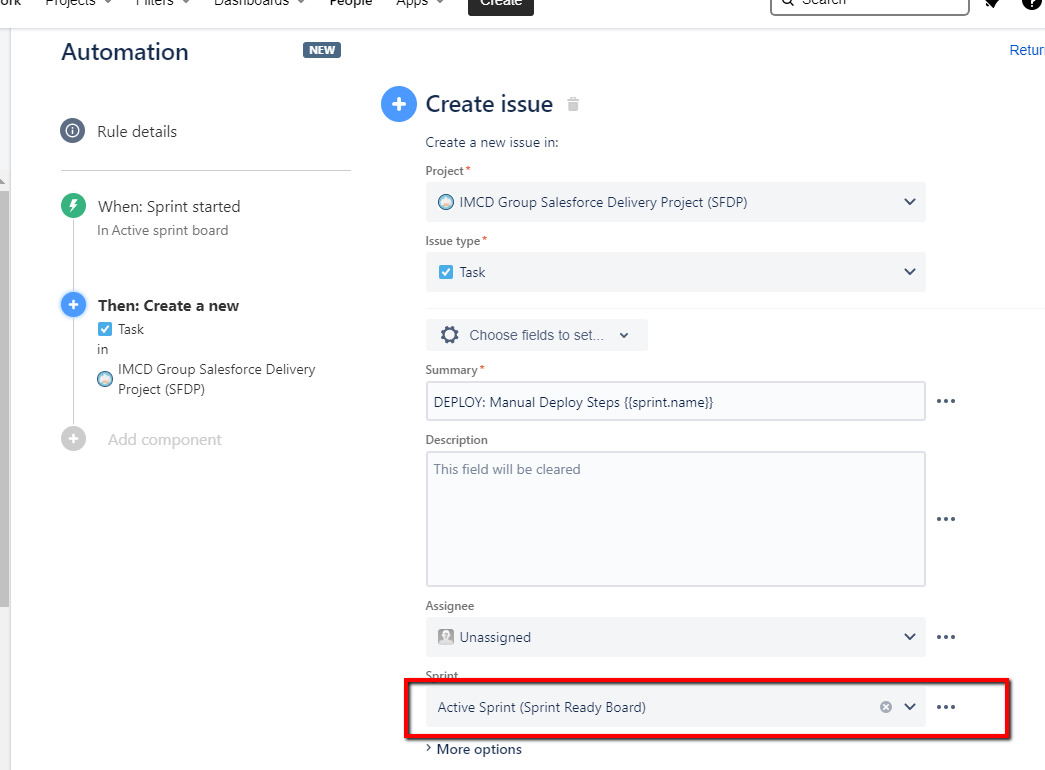Select the Then: Create a new action
The width and height of the screenshot is (1045, 770).
[169, 305]
